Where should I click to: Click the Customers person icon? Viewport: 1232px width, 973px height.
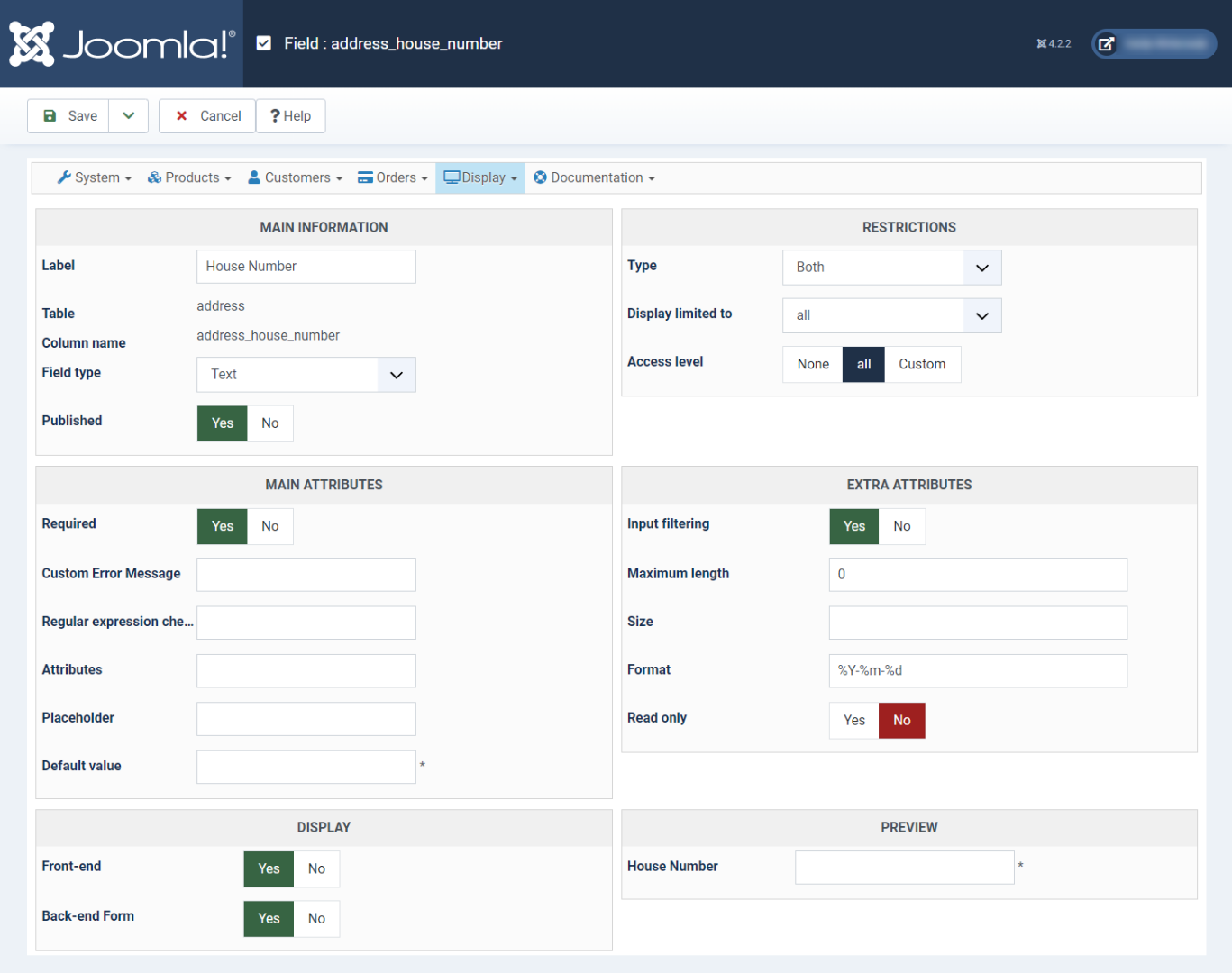(254, 177)
